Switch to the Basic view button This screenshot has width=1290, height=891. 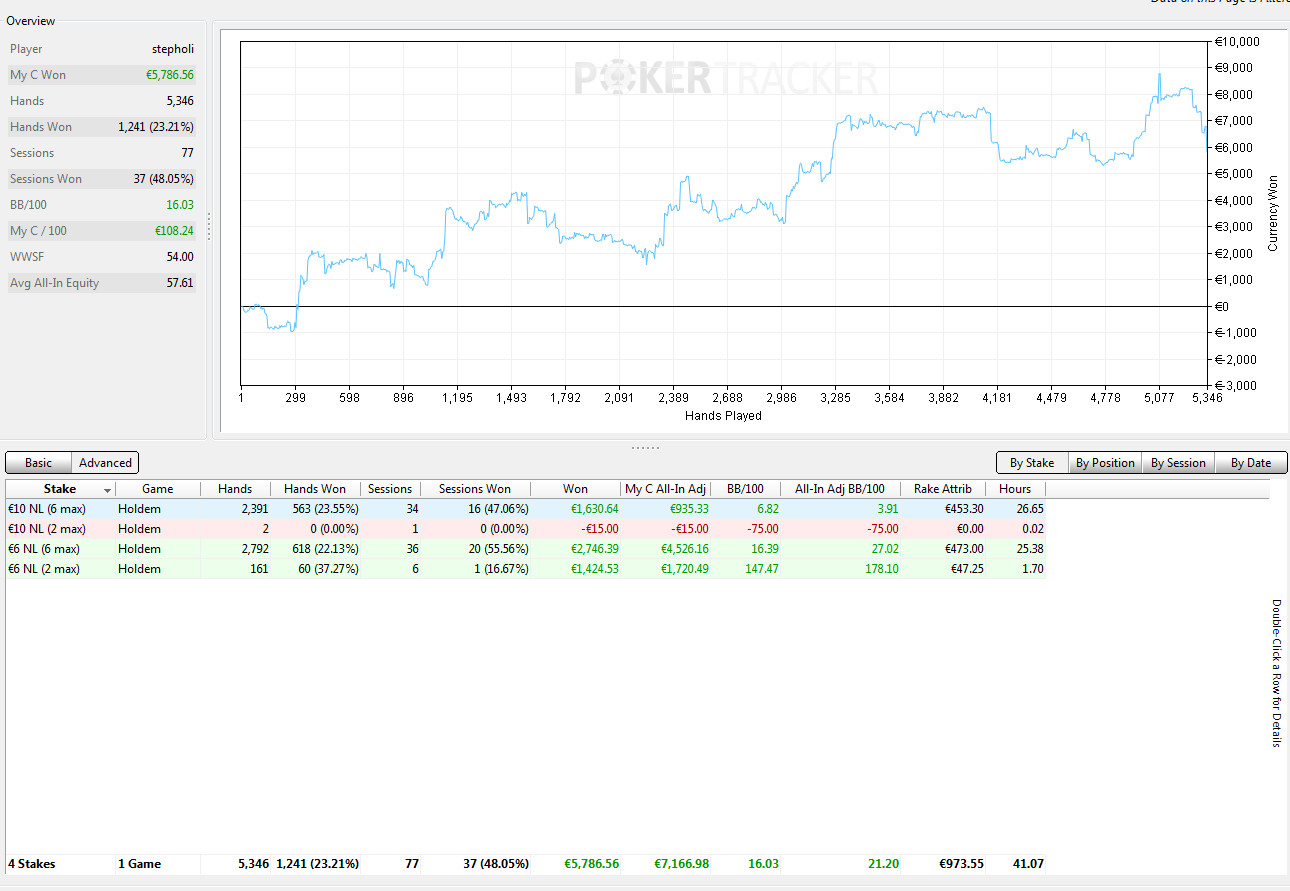click(x=39, y=463)
